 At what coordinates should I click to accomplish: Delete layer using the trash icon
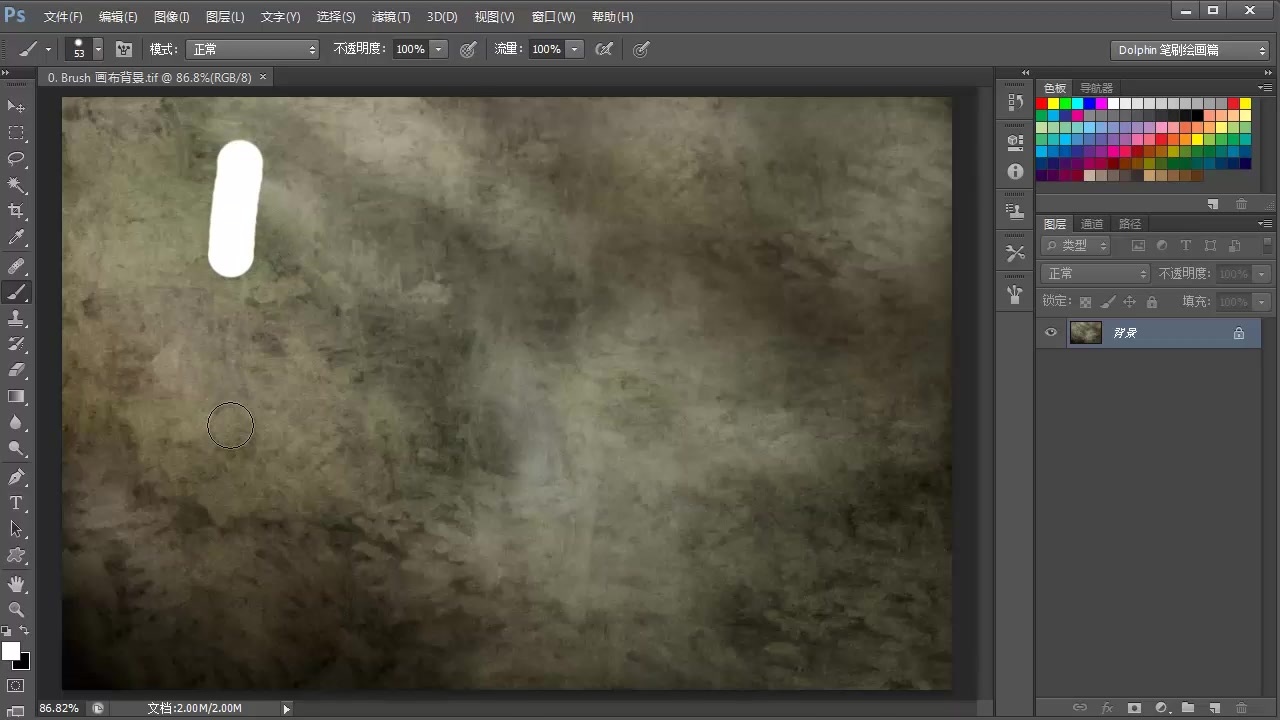coord(1241,708)
